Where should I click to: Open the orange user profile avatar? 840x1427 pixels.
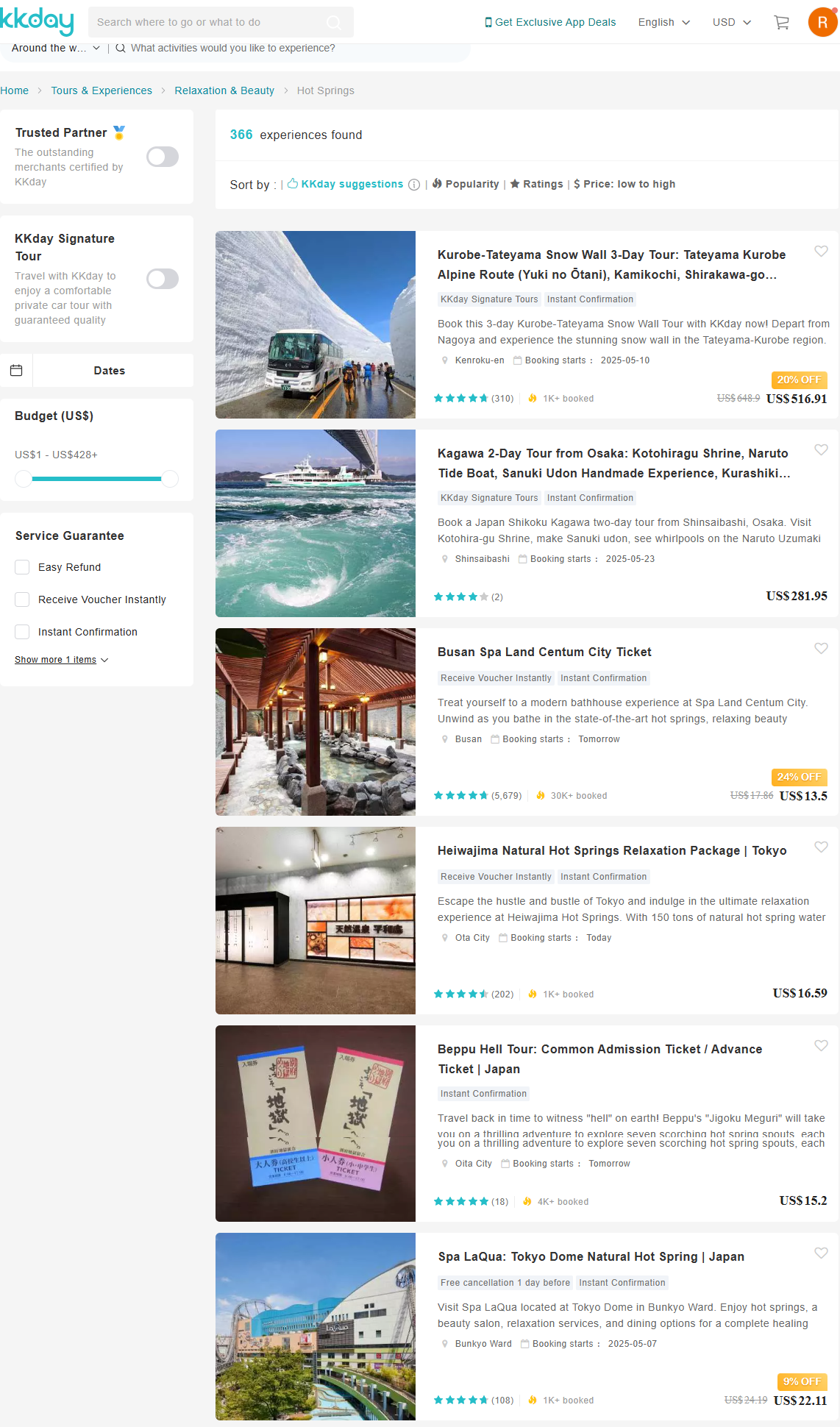click(823, 22)
